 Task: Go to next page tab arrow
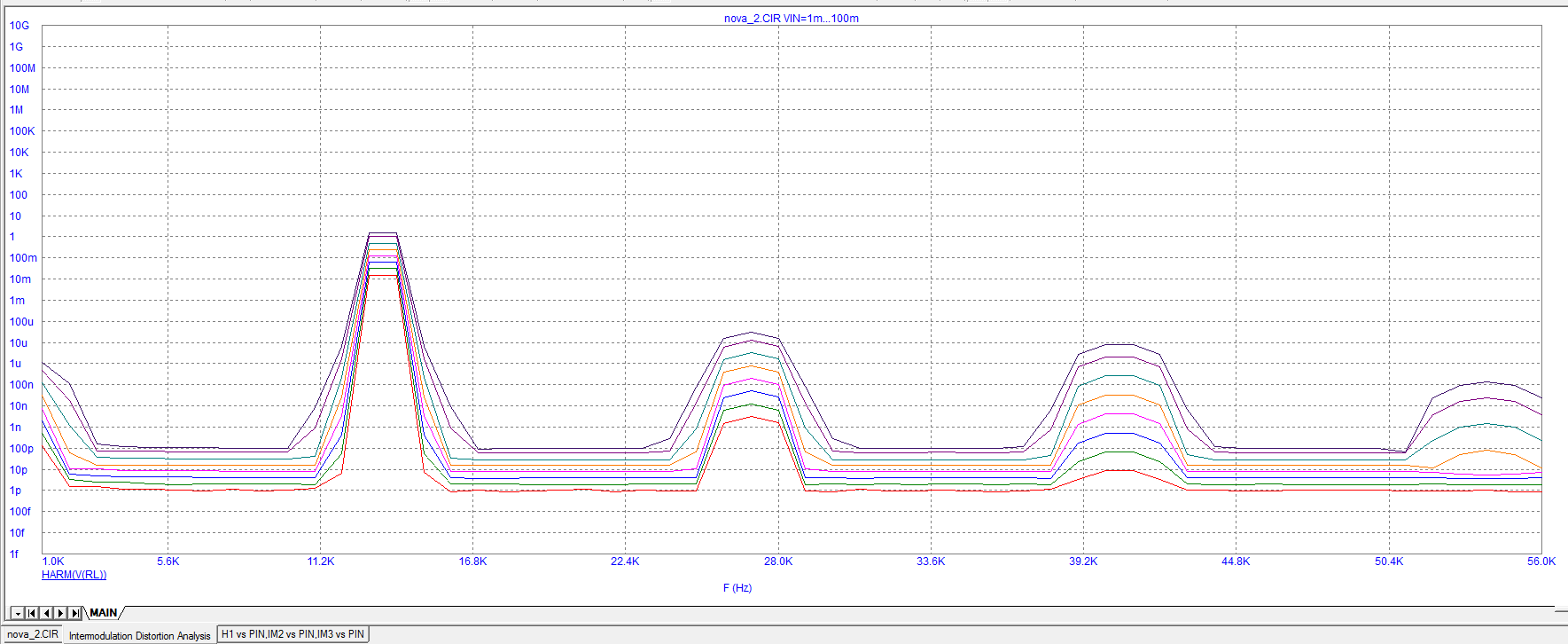pos(60,613)
